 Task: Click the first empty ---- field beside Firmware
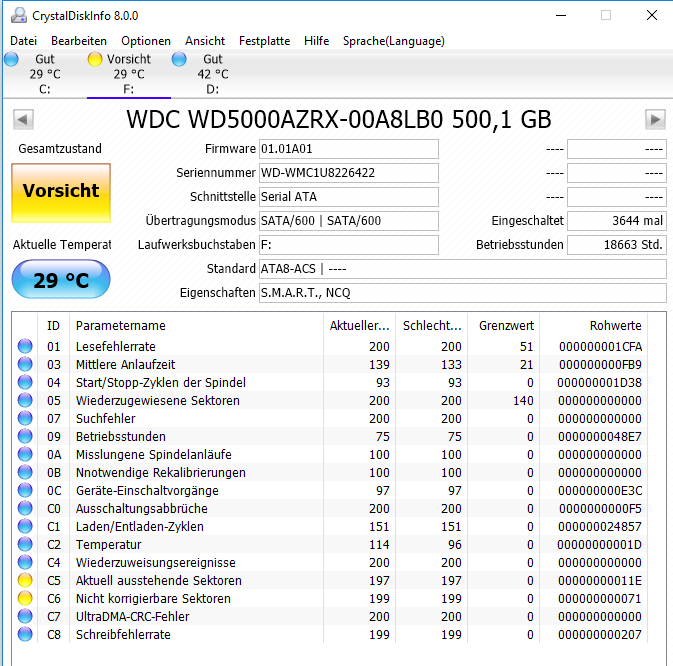coord(617,149)
